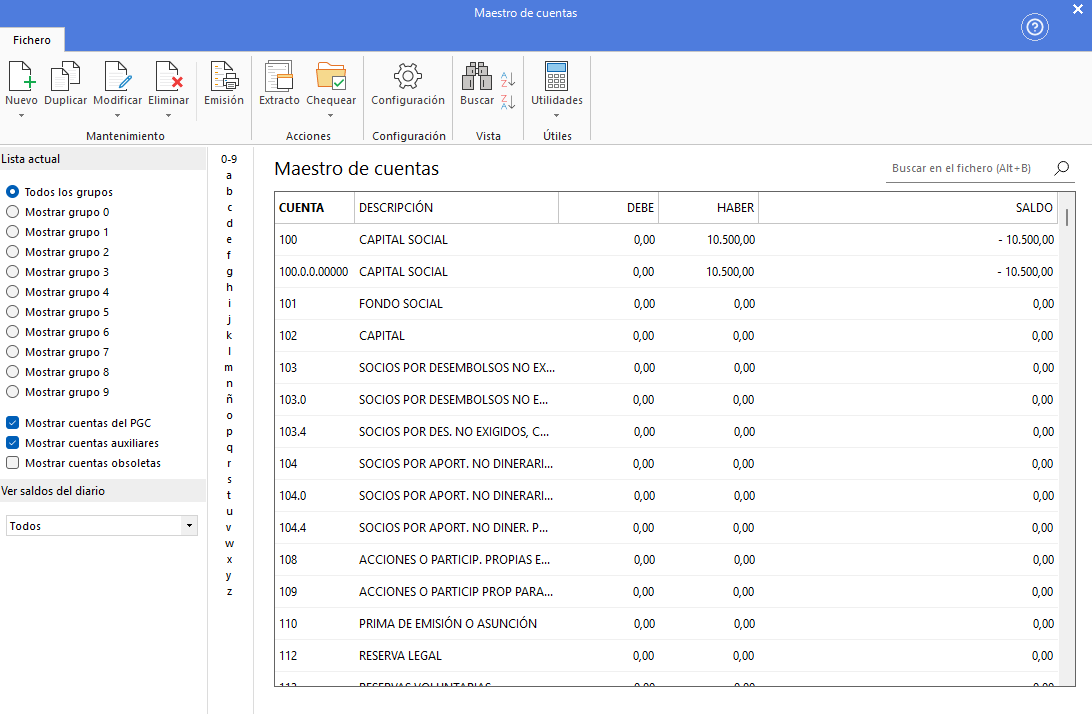Close the Maestro de cuentas window
This screenshot has height=714, width=1092.
[1077, 9]
